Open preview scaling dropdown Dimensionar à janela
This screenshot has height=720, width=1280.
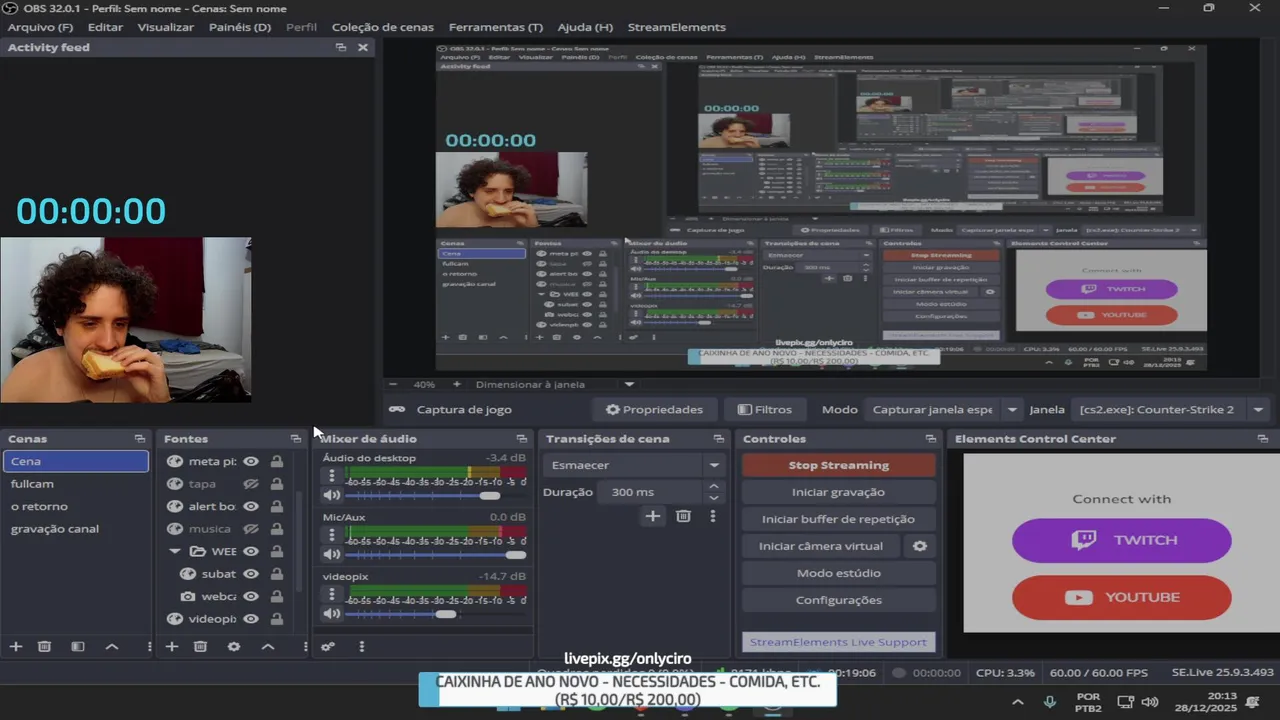pos(555,384)
